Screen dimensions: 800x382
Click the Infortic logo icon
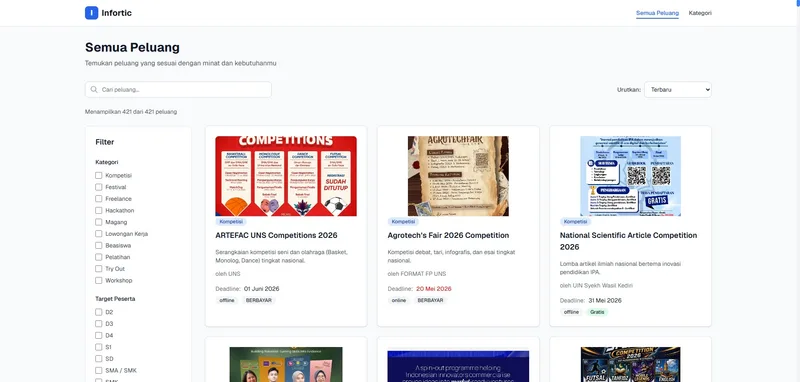point(91,13)
